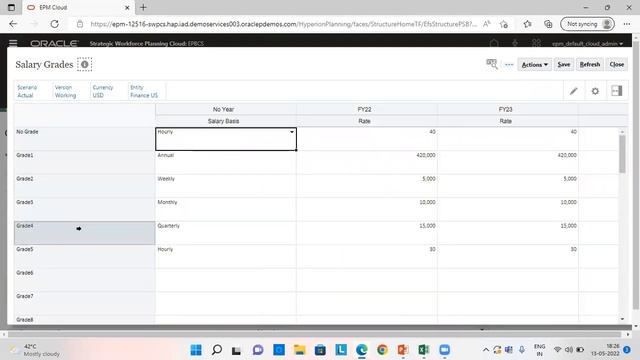Go to Oracle Home icon

[494, 43]
